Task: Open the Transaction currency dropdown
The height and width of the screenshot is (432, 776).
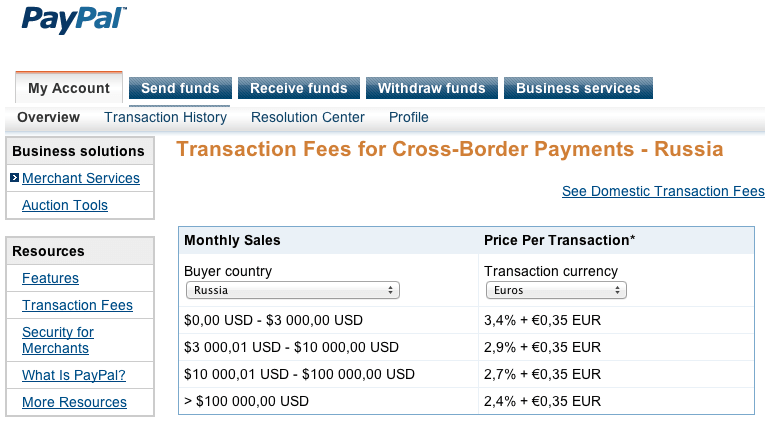Action: click(x=556, y=290)
